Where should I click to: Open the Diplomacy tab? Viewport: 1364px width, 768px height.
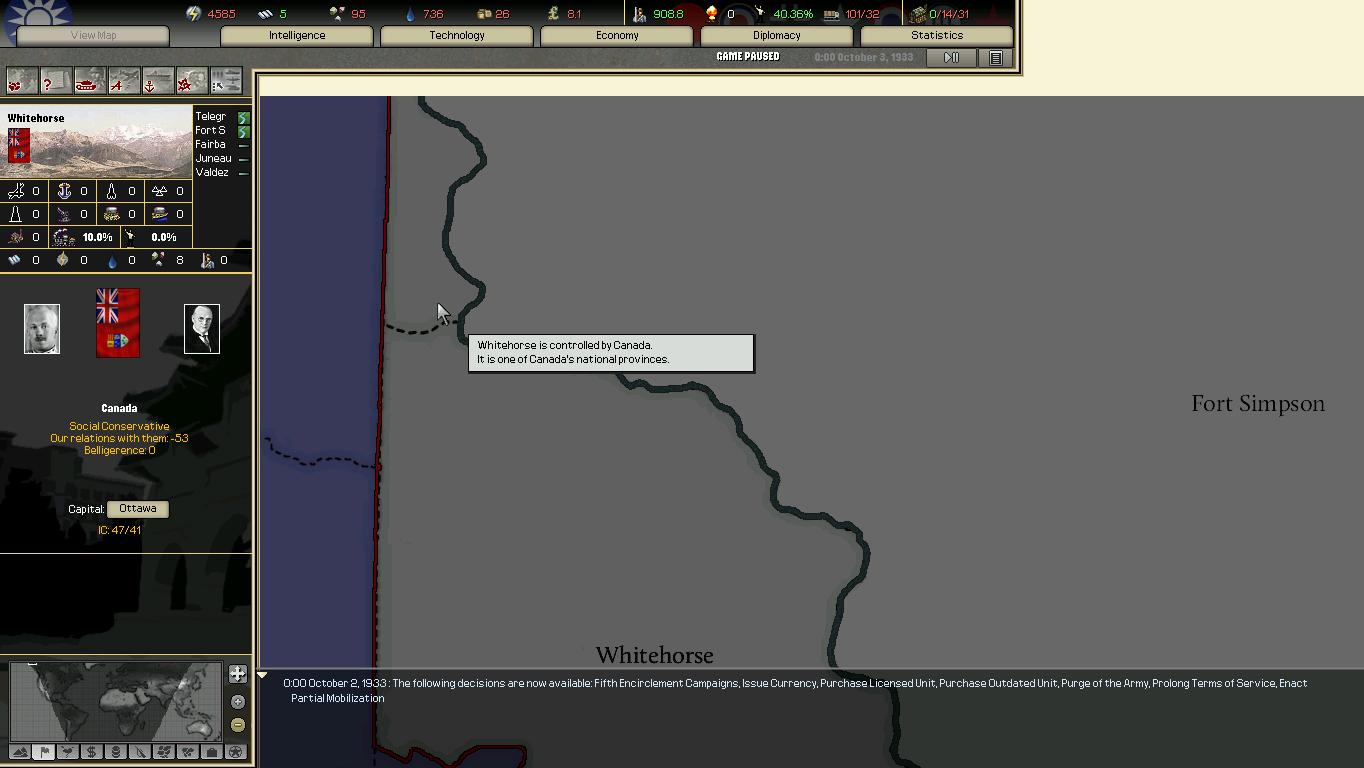(776, 35)
